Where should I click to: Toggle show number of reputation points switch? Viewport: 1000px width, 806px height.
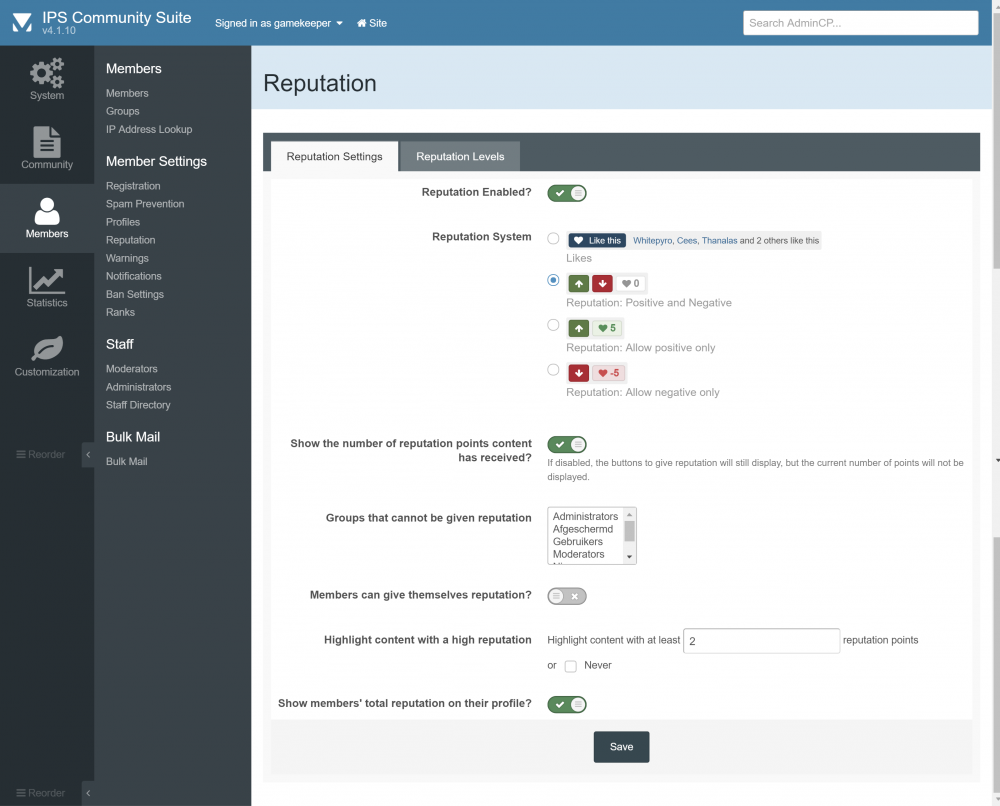click(x=567, y=444)
